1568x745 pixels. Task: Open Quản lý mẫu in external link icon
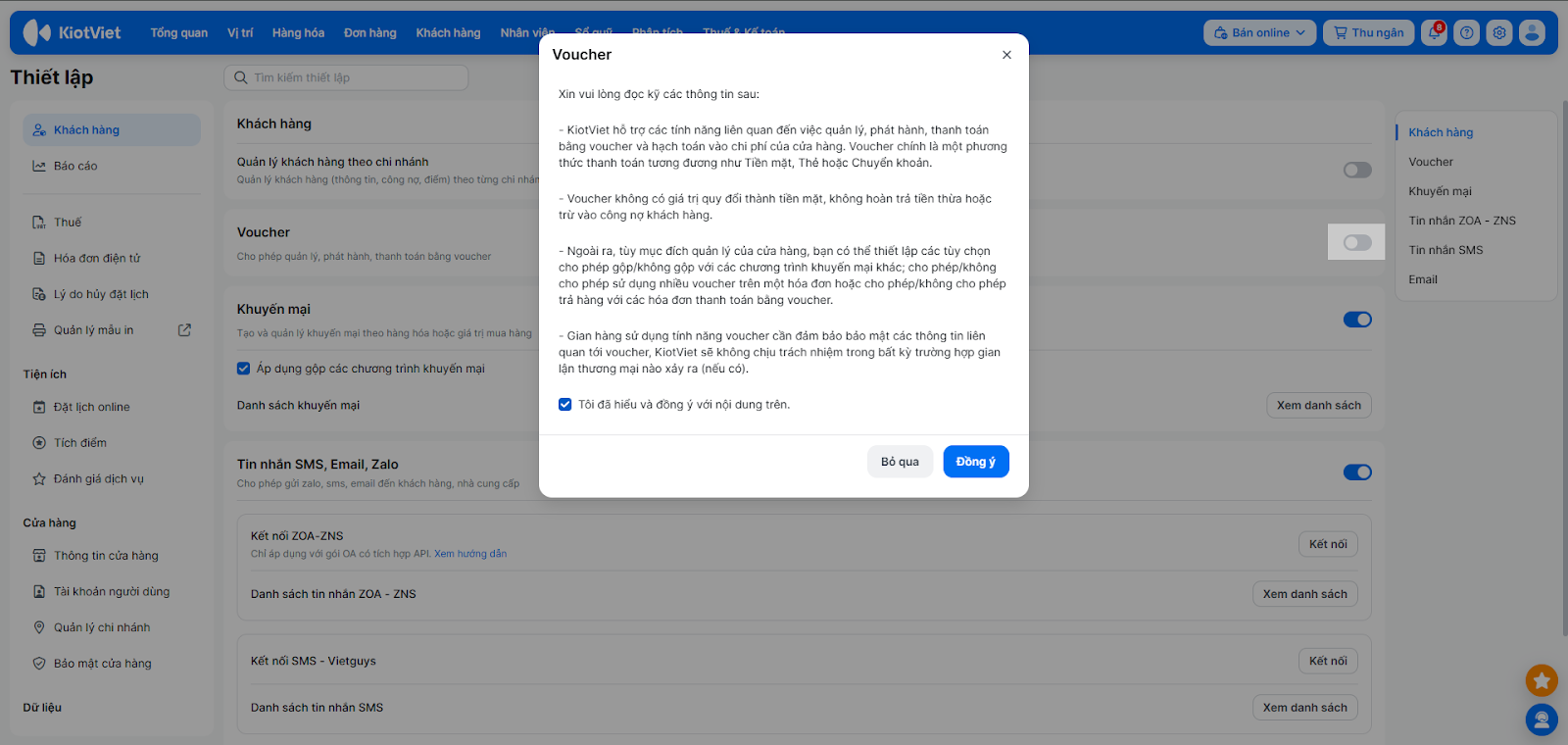[184, 330]
